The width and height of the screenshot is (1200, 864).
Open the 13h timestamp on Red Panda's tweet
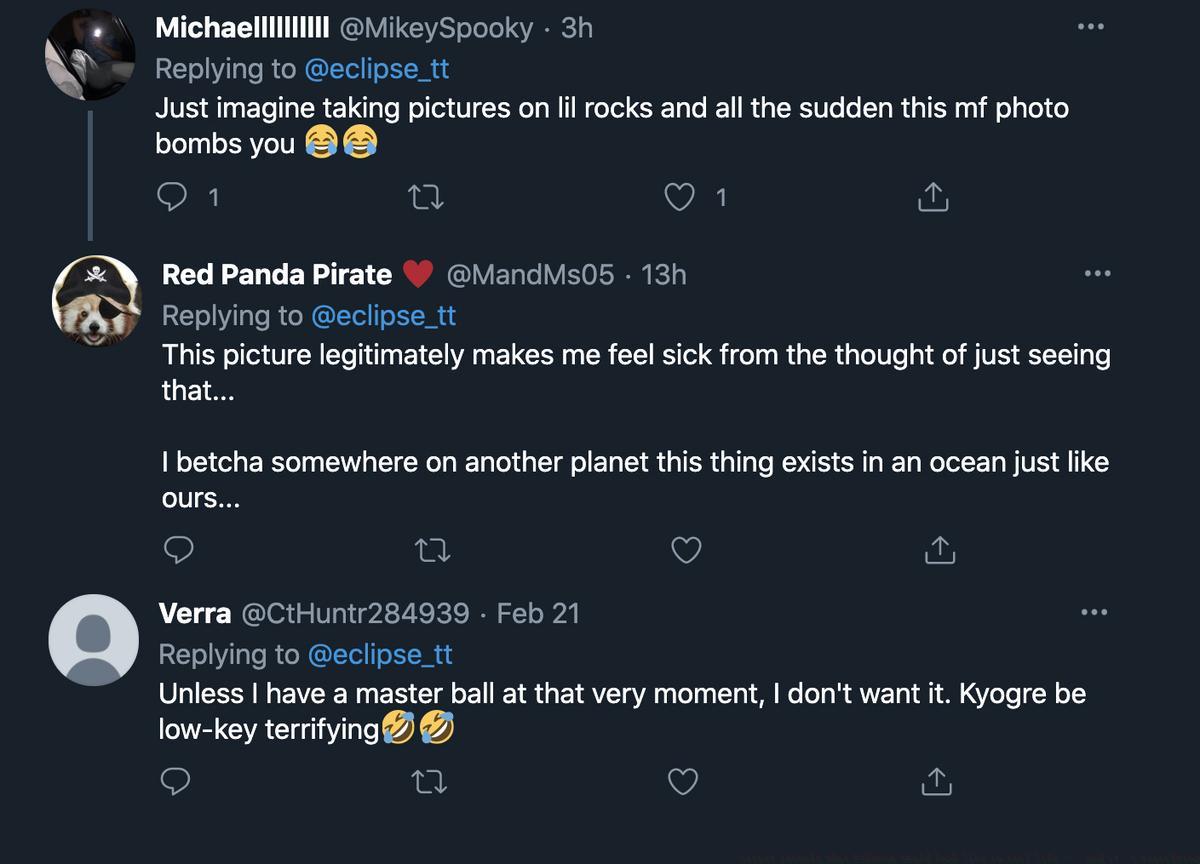pyautogui.click(x=663, y=274)
